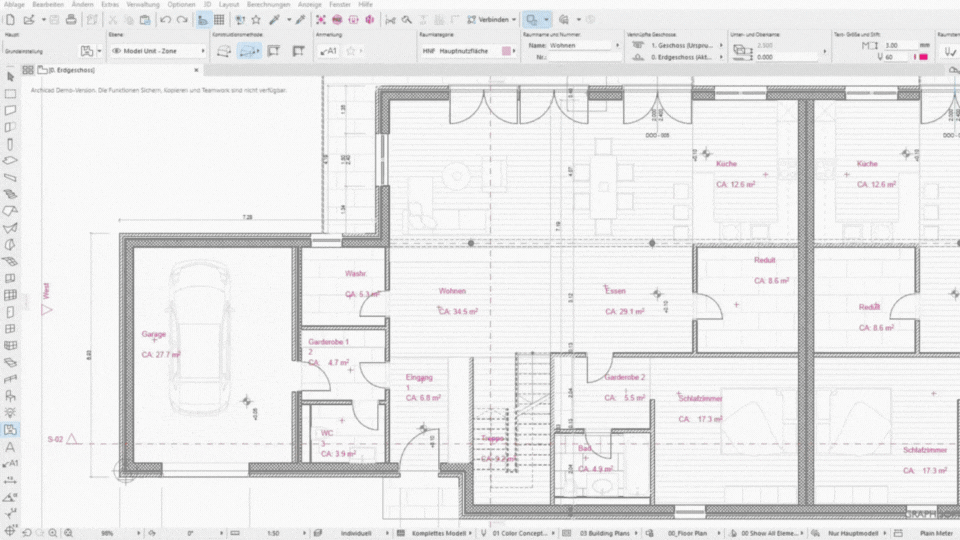Viewport: 960px width, 540px height.
Task: Open the Optionen menu
Action: [x=181, y=4]
